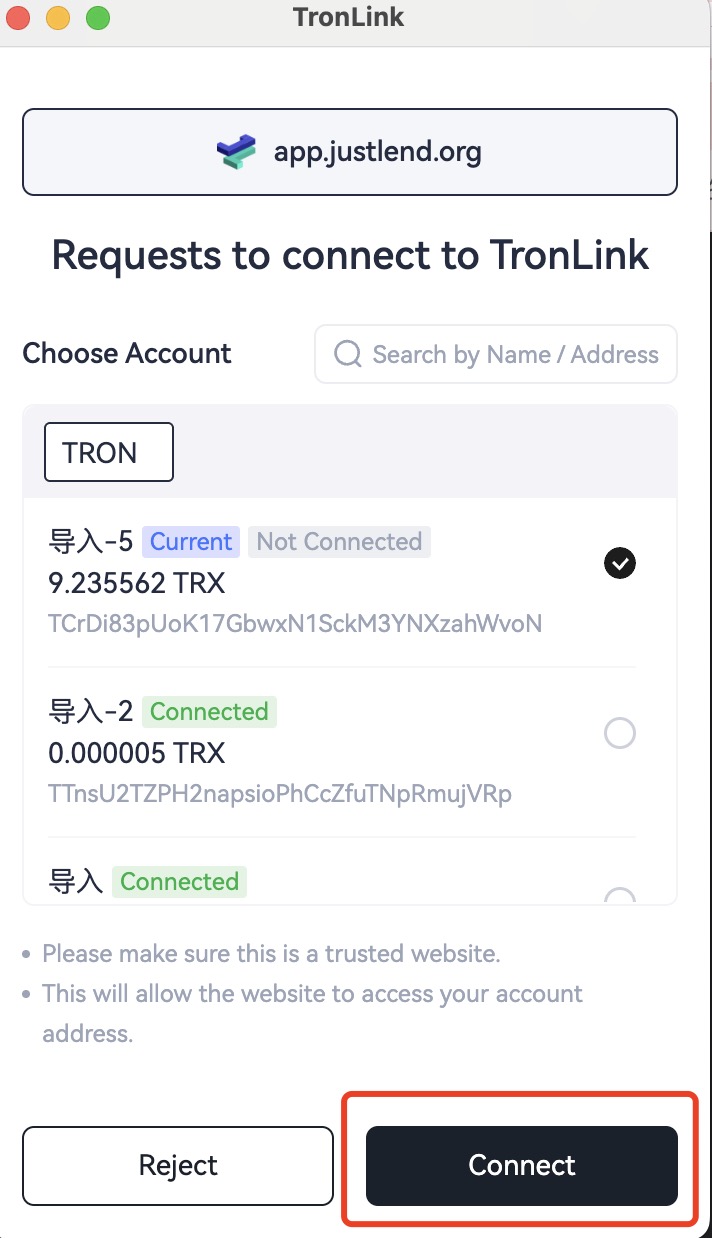Image resolution: width=712 pixels, height=1238 pixels.
Task: Click the JustLend logo icon
Action: [x=237, y=152]
